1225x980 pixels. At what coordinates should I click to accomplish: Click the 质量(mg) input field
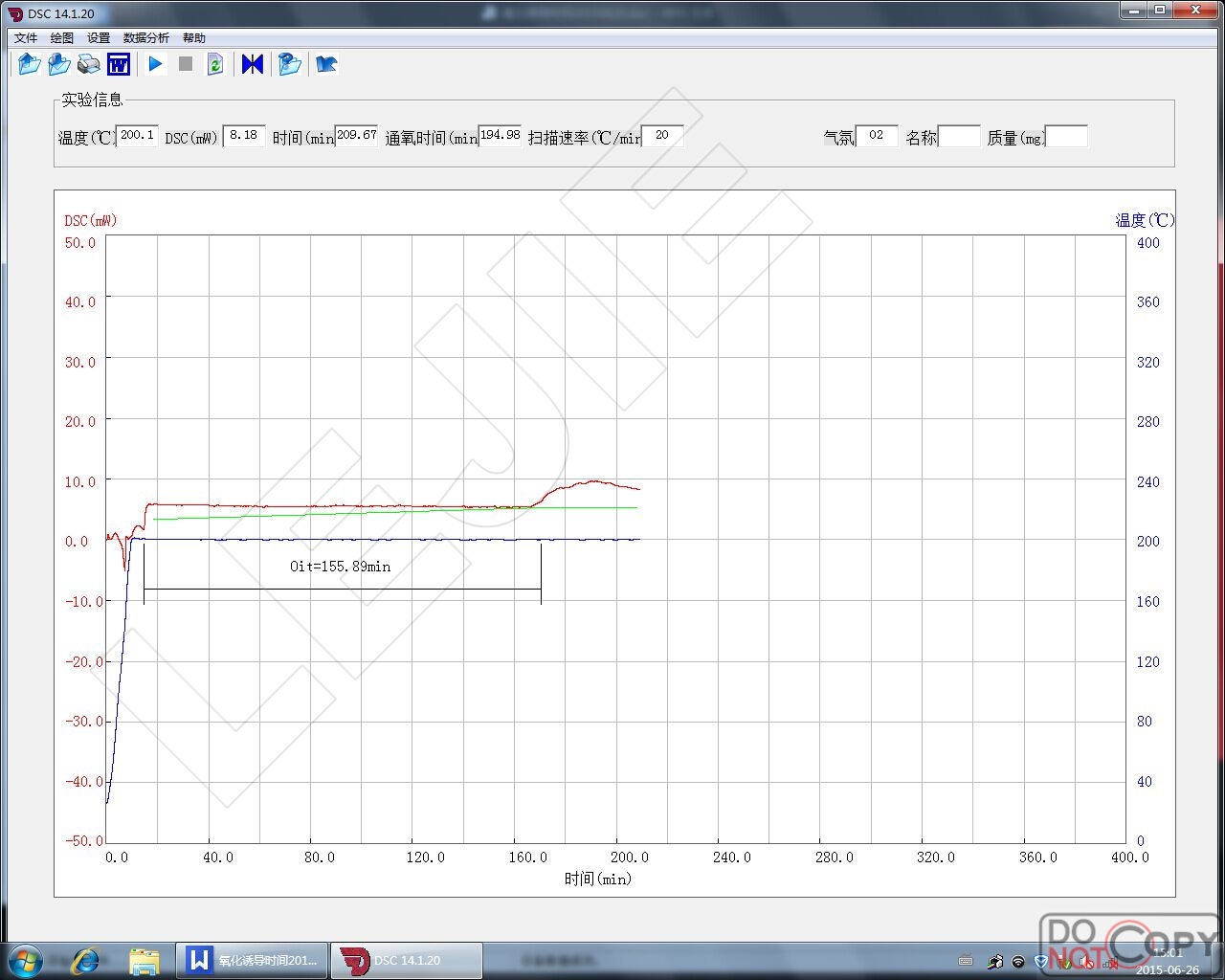[x=1066, y=136]
